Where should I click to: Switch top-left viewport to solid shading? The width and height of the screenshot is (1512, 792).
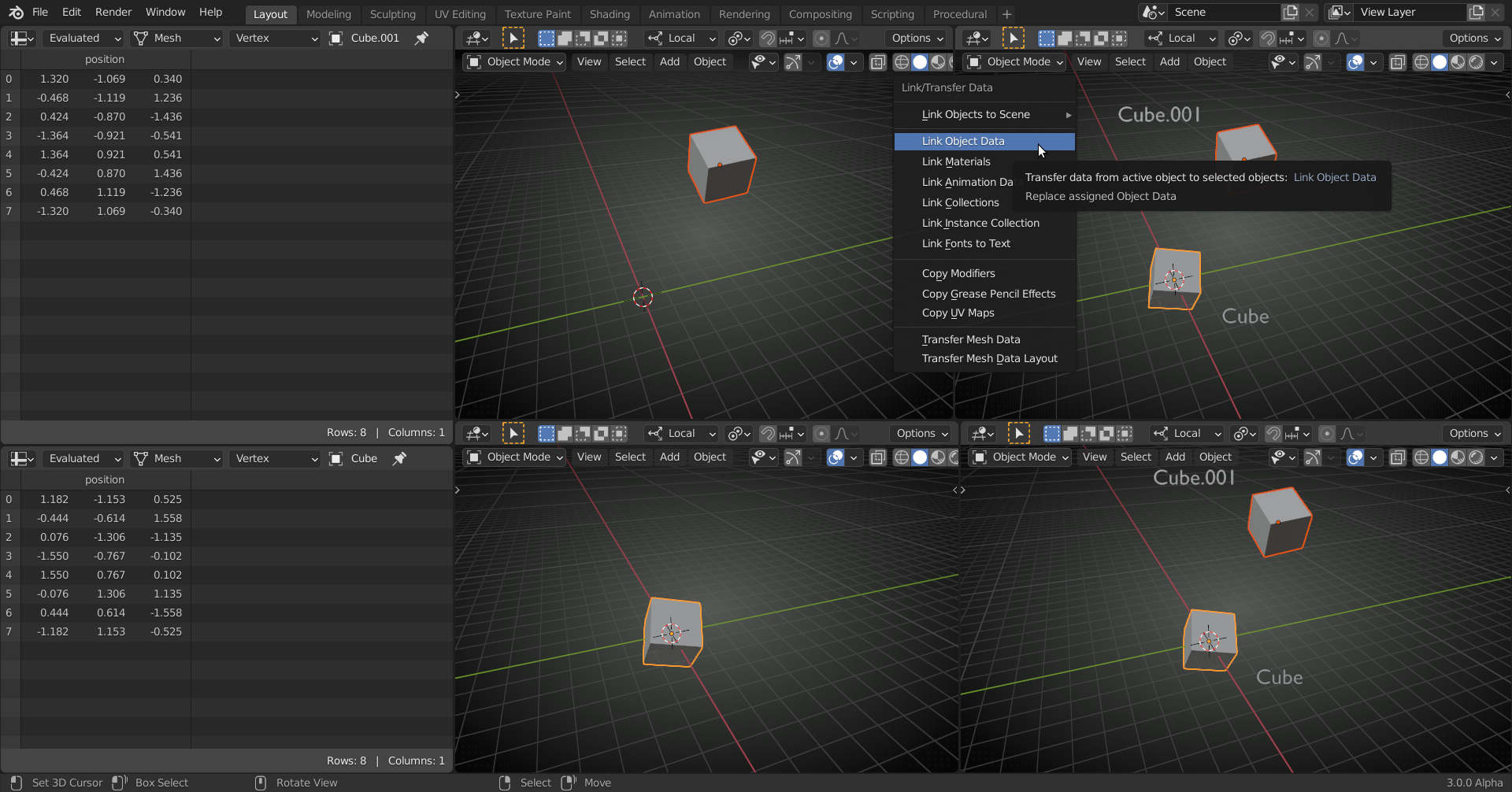click(920, 61)
